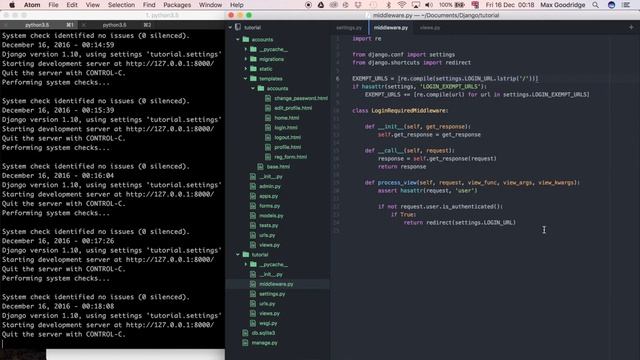Image resolution: width=640 pixels, height=360 pixels.
Task: Click file icon beside admin.py
Action: click(253, 187)
